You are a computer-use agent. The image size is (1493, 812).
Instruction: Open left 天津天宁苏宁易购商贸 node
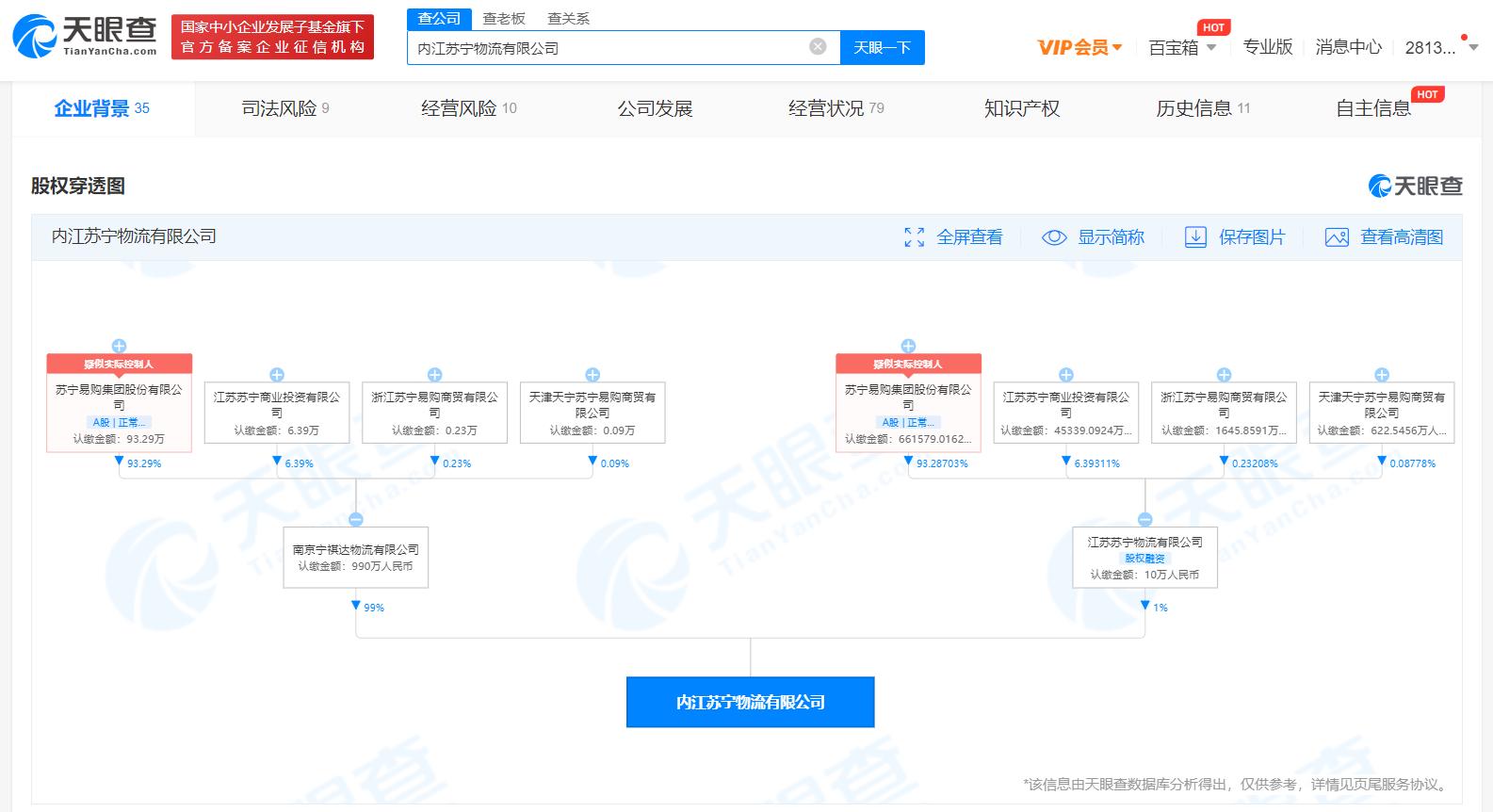pos(592,413)
